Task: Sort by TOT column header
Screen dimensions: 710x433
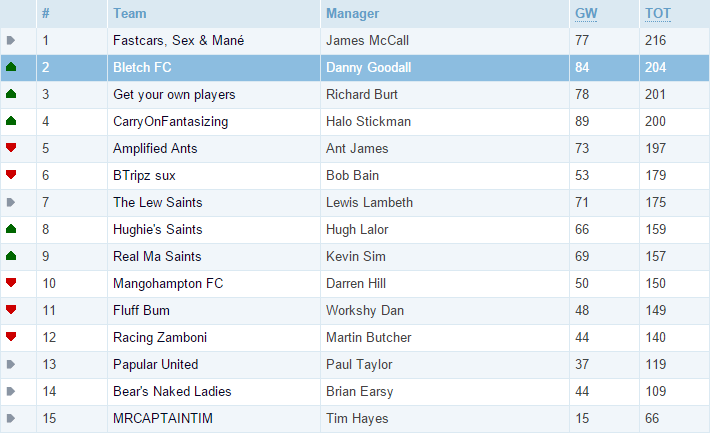Action: point(657,14)
